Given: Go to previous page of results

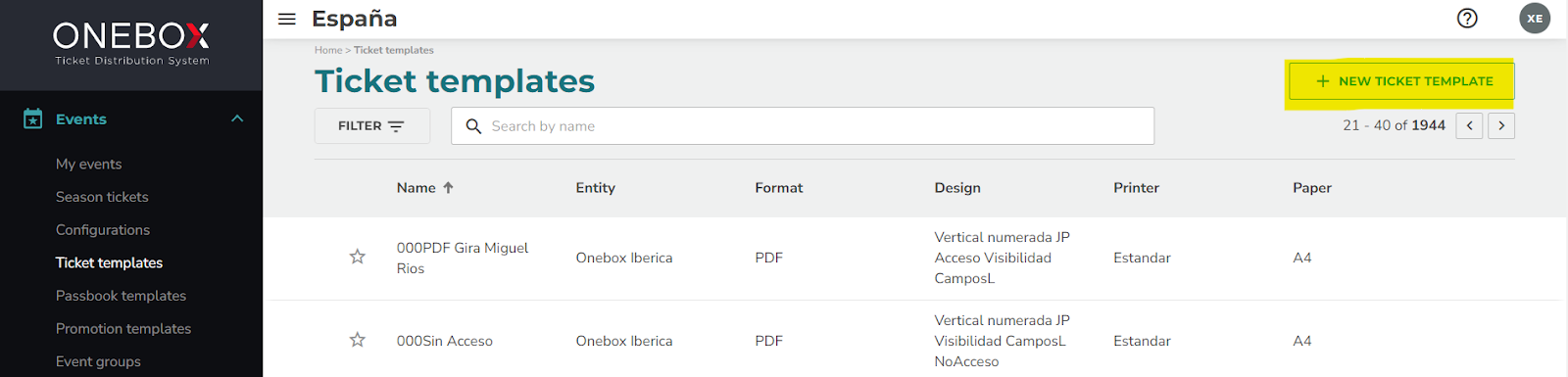Looking at the screenshot, I should pos(1469,125).
